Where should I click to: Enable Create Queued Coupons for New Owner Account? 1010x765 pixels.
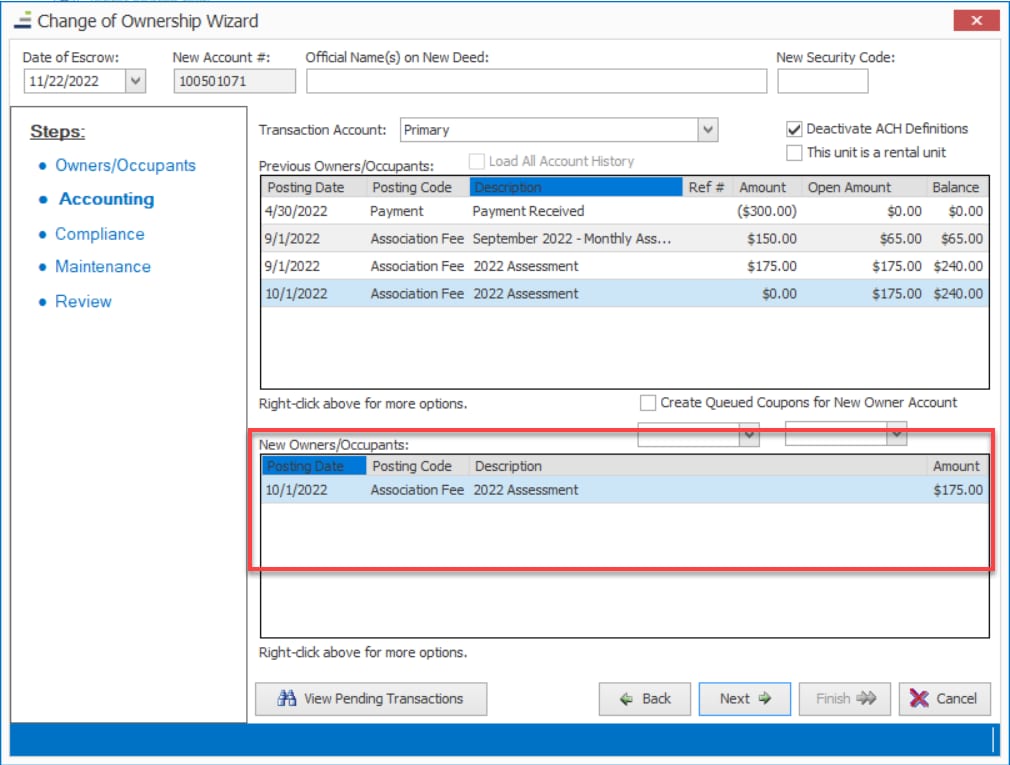(x=648, y=402)
